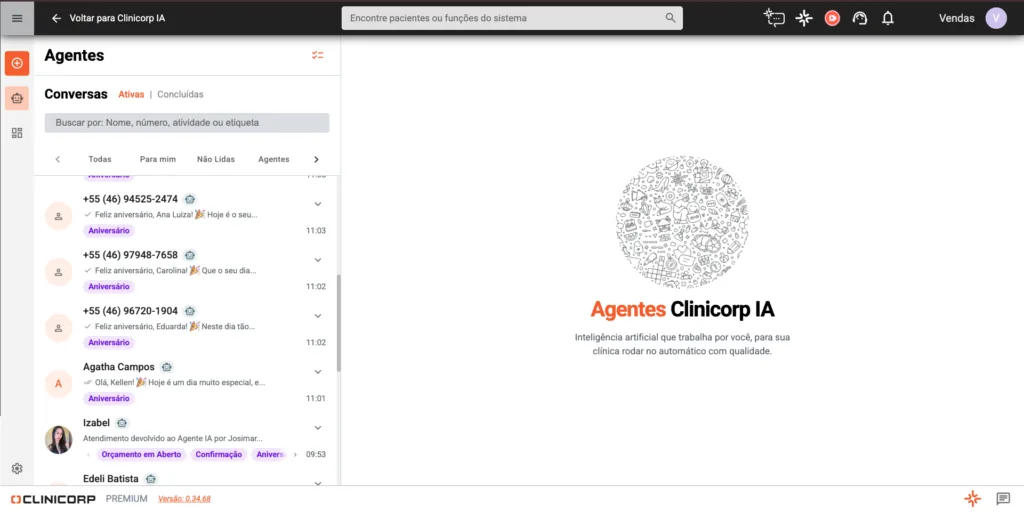
Task: Open Agatha Campos conversation
Action: tap(185, 383)
